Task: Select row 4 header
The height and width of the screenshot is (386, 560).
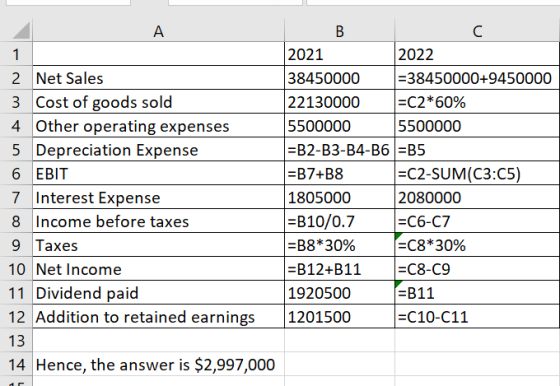Action: coord(16,126)
